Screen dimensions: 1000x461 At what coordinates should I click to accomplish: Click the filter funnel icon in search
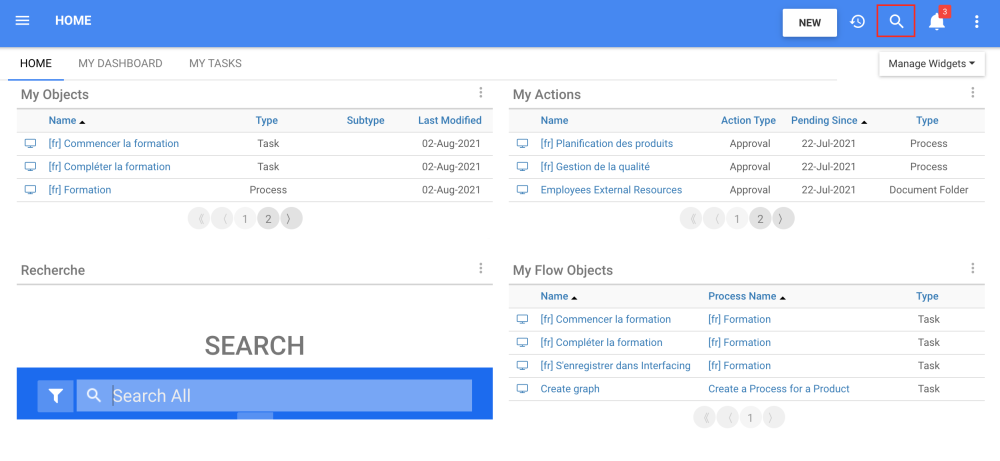pyautogui.click(x=56, y=396)
